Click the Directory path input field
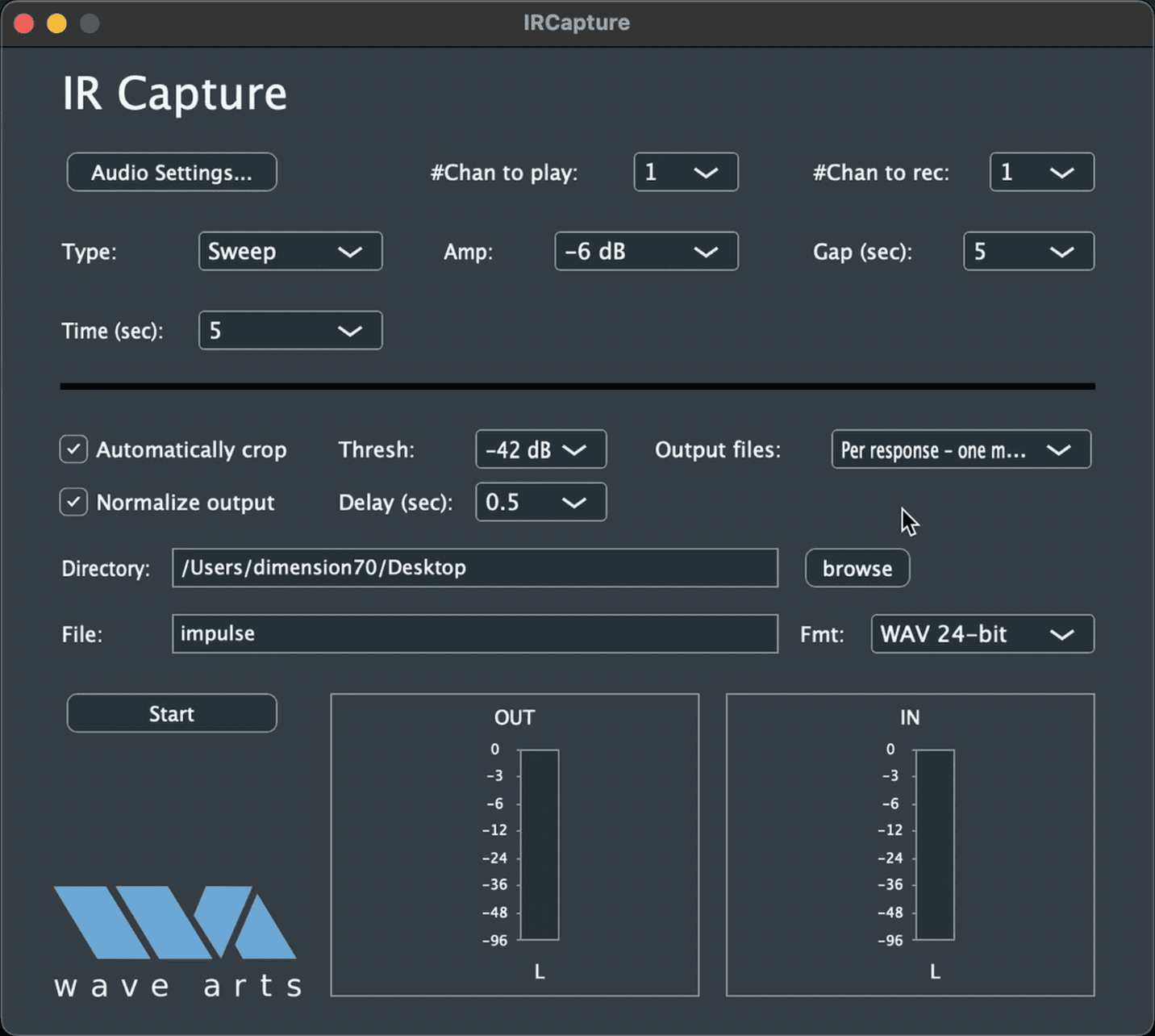Viewport: 1155px width, 1036px height. [x=475, y=568]
